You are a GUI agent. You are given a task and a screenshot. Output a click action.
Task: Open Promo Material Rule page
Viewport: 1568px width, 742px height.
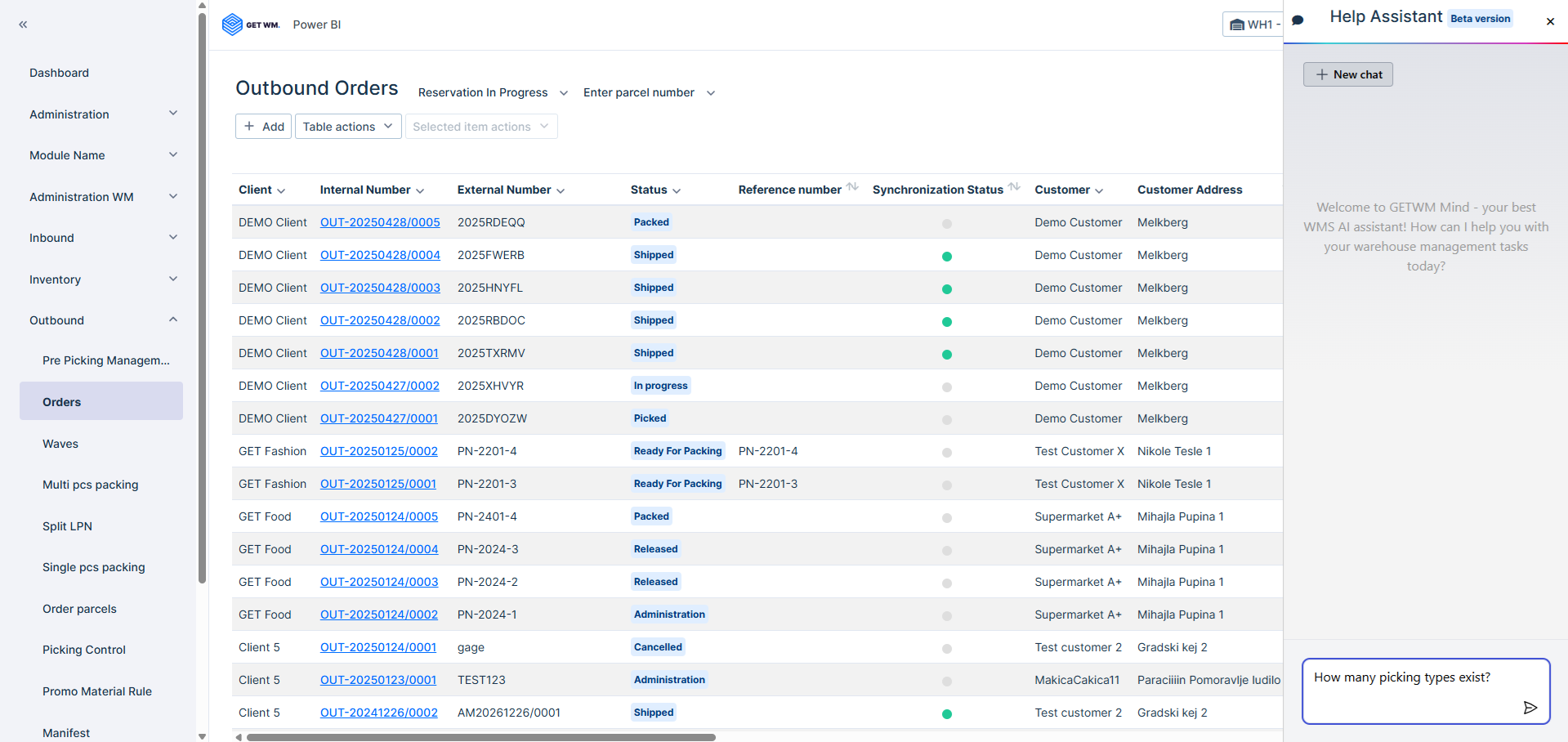(x=97, y=691)
